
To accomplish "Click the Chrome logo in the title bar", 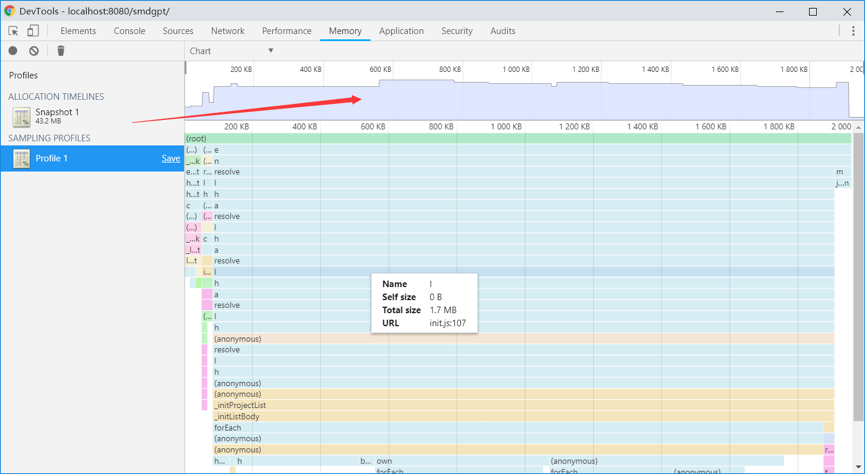I will 9,11.
